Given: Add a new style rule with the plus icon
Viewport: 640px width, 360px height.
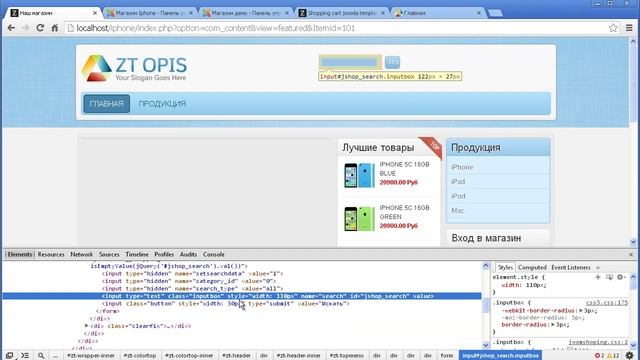Looking at the screenshot, I should tap(598, 277).
